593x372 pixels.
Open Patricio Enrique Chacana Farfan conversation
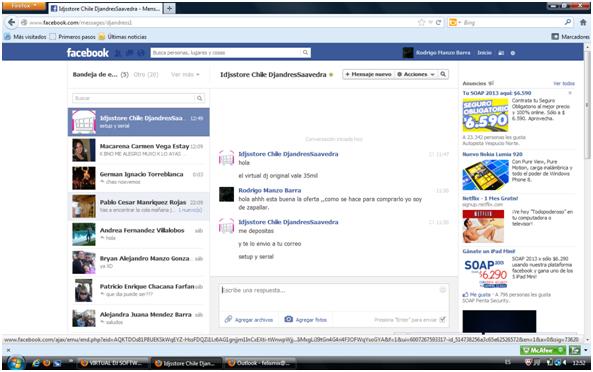point(138,290)
